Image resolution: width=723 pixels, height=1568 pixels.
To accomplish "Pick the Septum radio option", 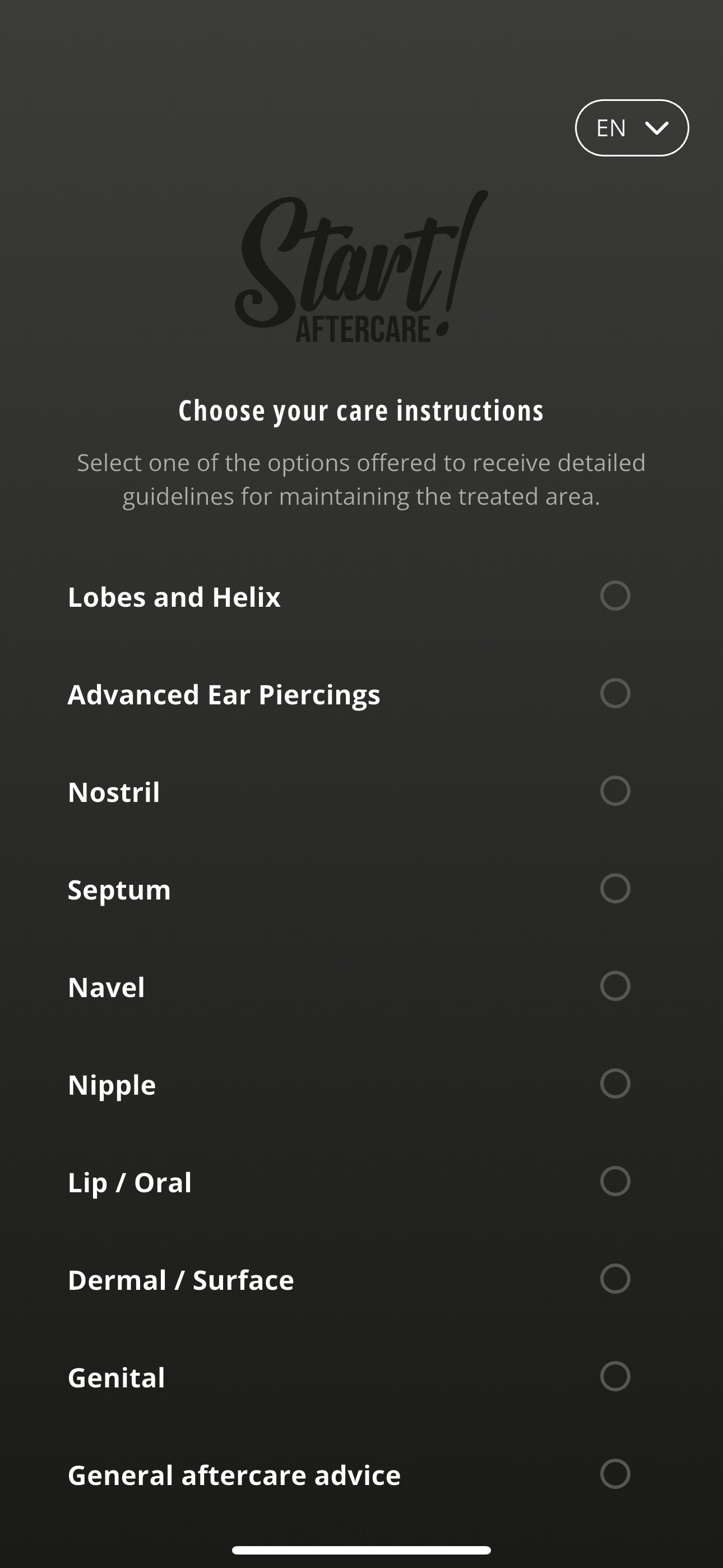I will click(615, 889).
